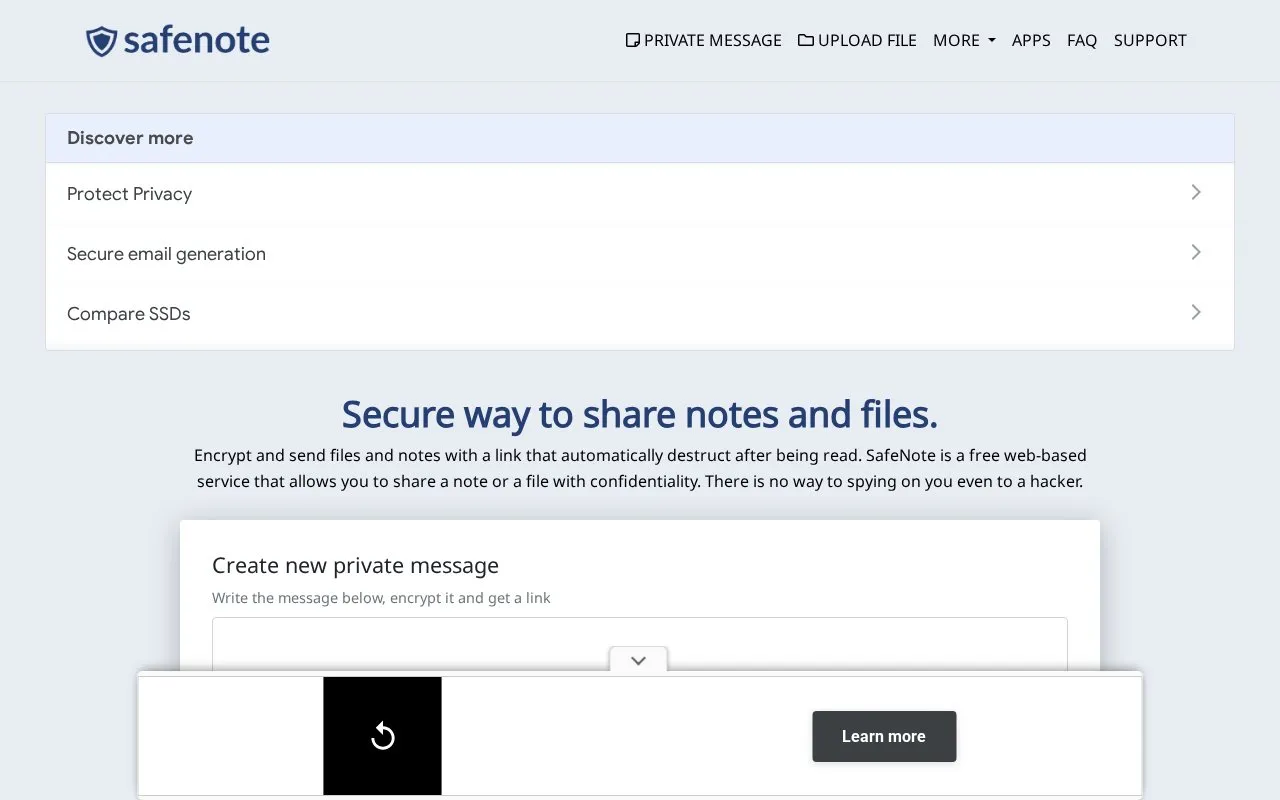Open the Protect Privacy link
1280x800 pixels.
pos(640,193)
